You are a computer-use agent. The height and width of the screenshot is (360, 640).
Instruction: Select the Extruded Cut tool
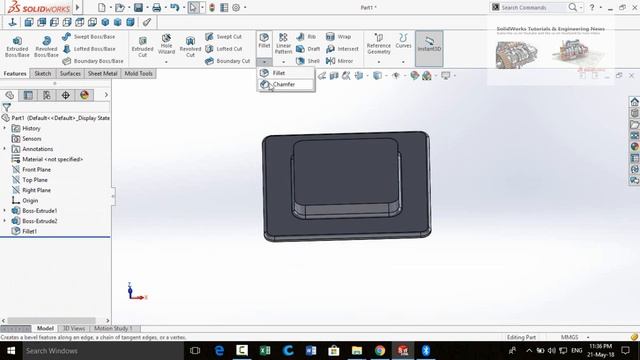tap(142, 47)
